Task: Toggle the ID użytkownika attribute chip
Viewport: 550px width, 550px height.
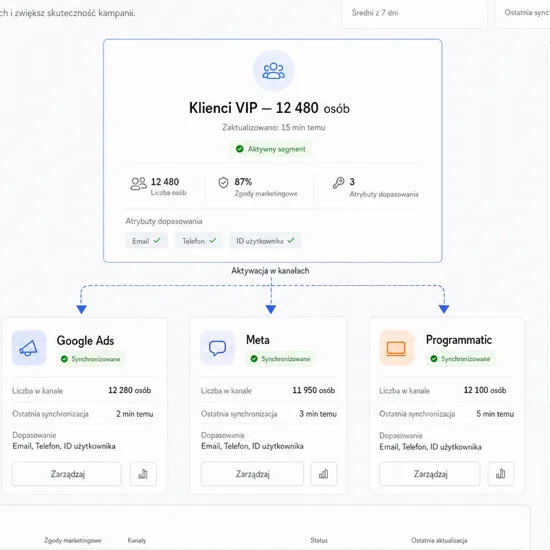Action: click(x=266, y=241)
